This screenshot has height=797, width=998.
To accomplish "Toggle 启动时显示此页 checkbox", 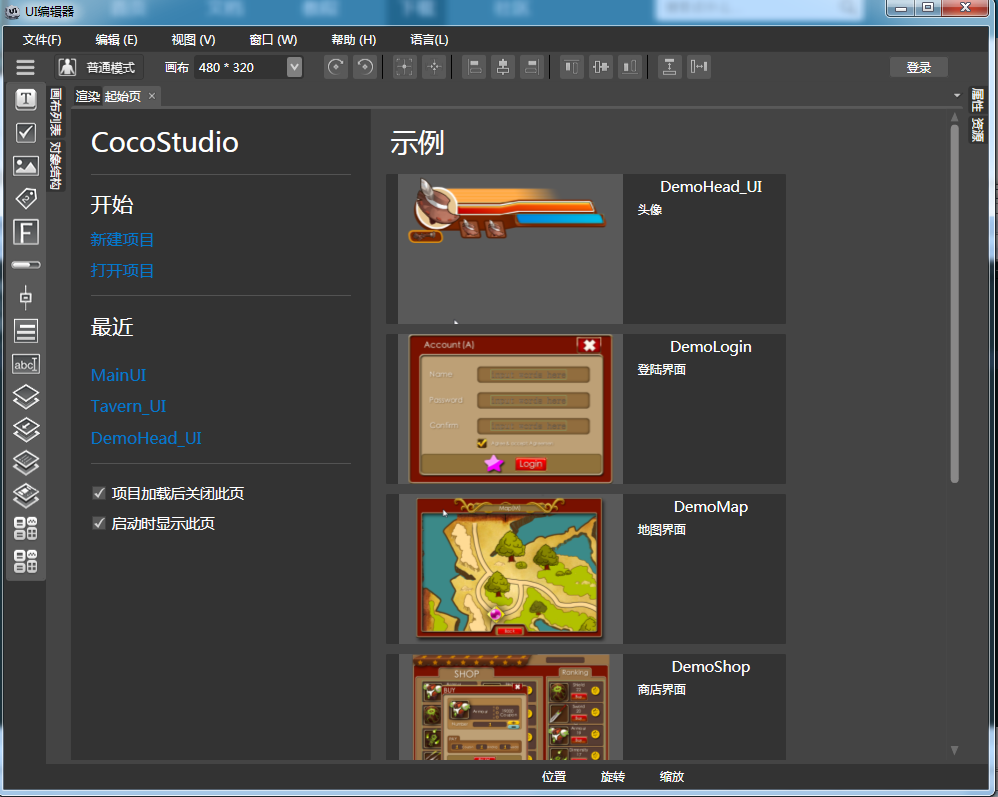I will click(x=99, y=523).
